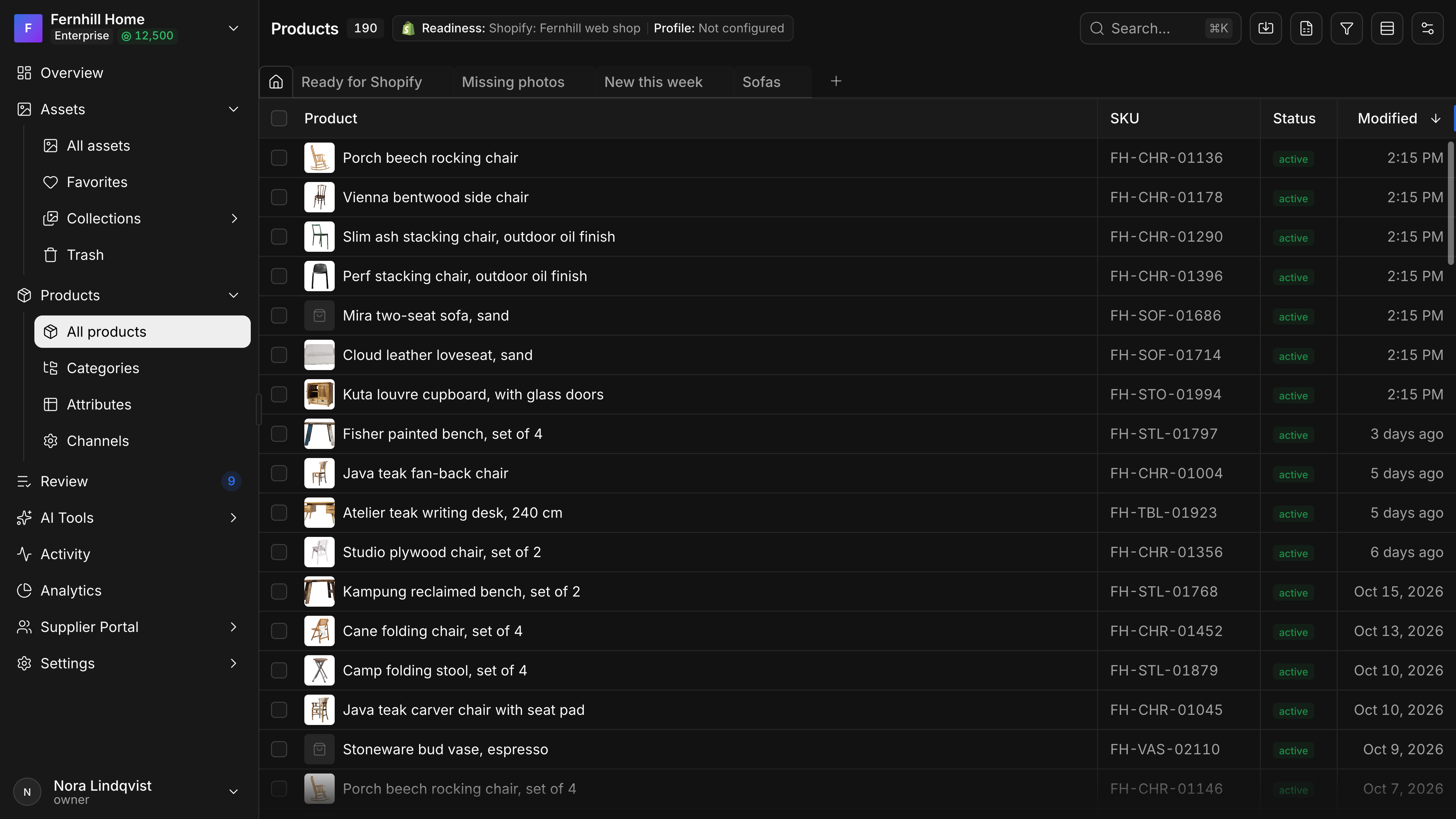Switch to Ready for Shopify tab
This screenshot has width=1456, height=819.
[362, 82]
